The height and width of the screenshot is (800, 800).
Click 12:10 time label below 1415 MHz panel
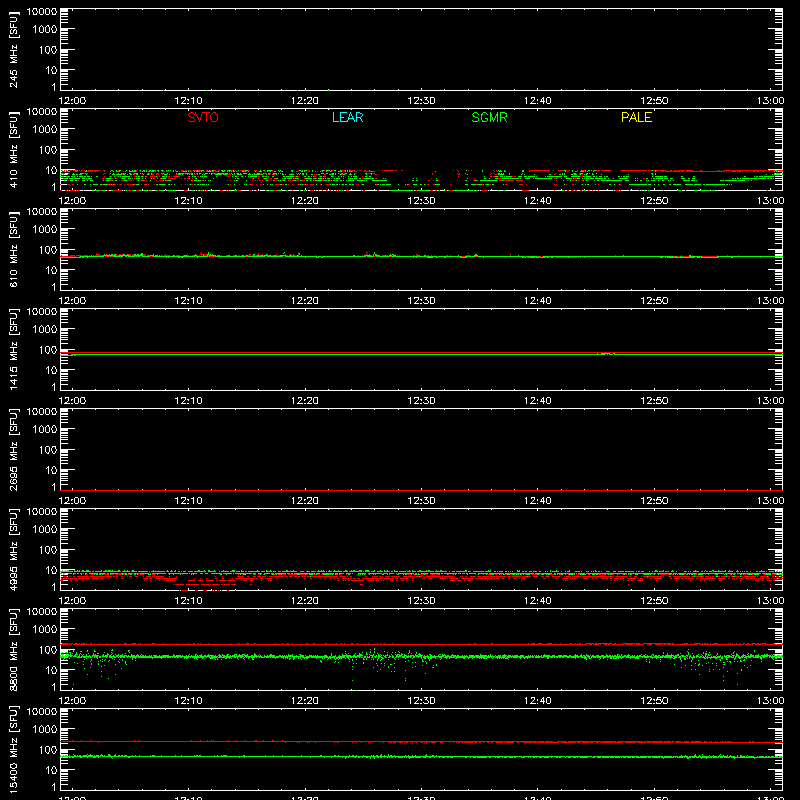(188, 401)
